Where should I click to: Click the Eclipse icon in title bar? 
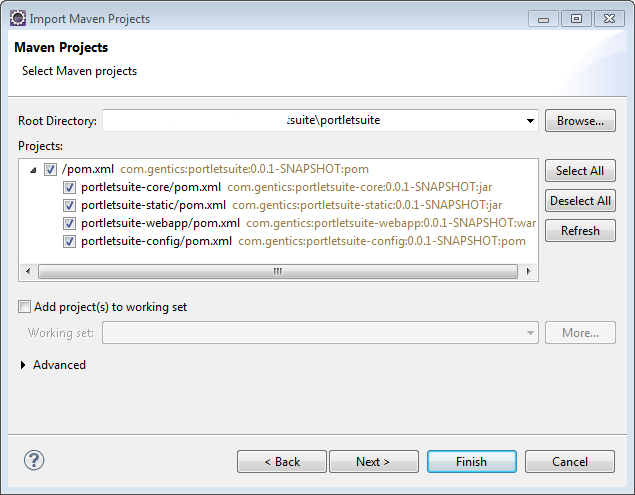(x=18, y=19)
